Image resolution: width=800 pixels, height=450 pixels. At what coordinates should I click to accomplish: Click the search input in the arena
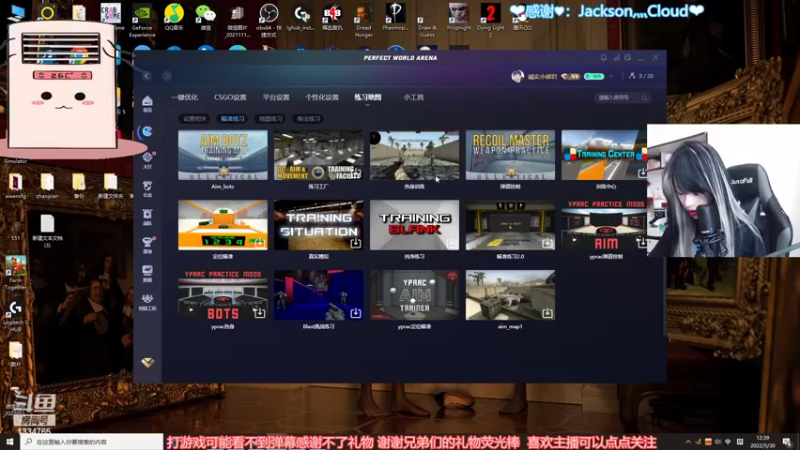tap(622, 97)
